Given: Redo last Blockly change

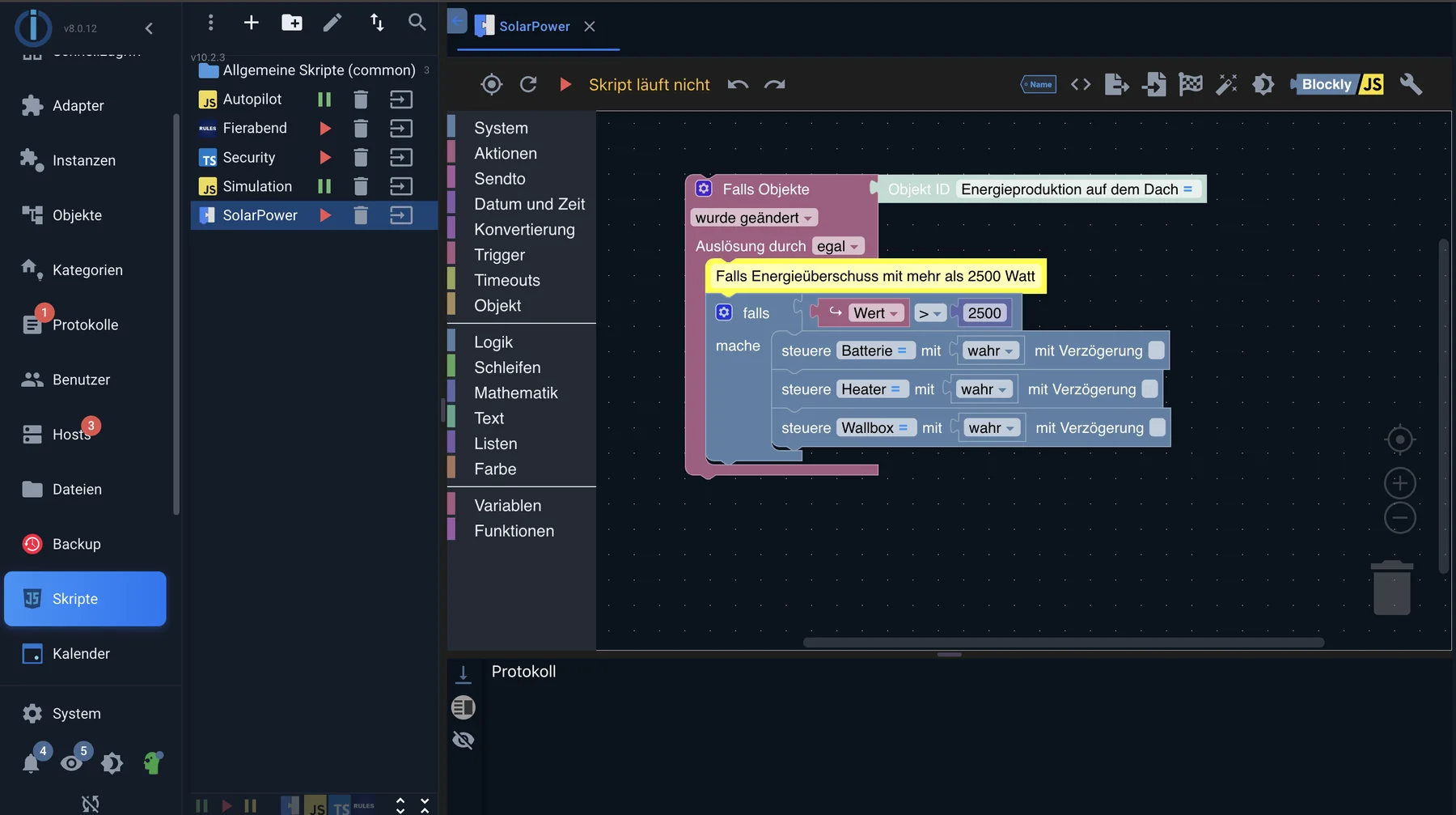Looking at the screenshot, I should click(775, 84).
